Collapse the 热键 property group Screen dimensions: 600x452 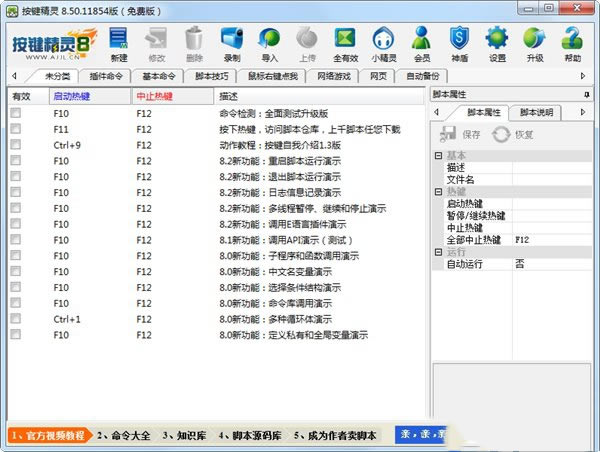pyautogui.click(x=438, y=192)
